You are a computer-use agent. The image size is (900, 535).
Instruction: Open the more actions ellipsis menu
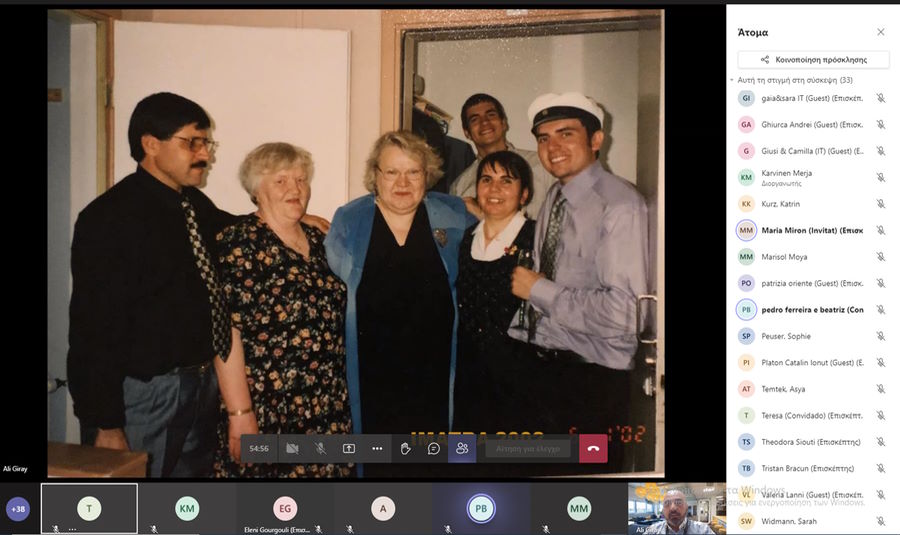(x=377, y=449)
